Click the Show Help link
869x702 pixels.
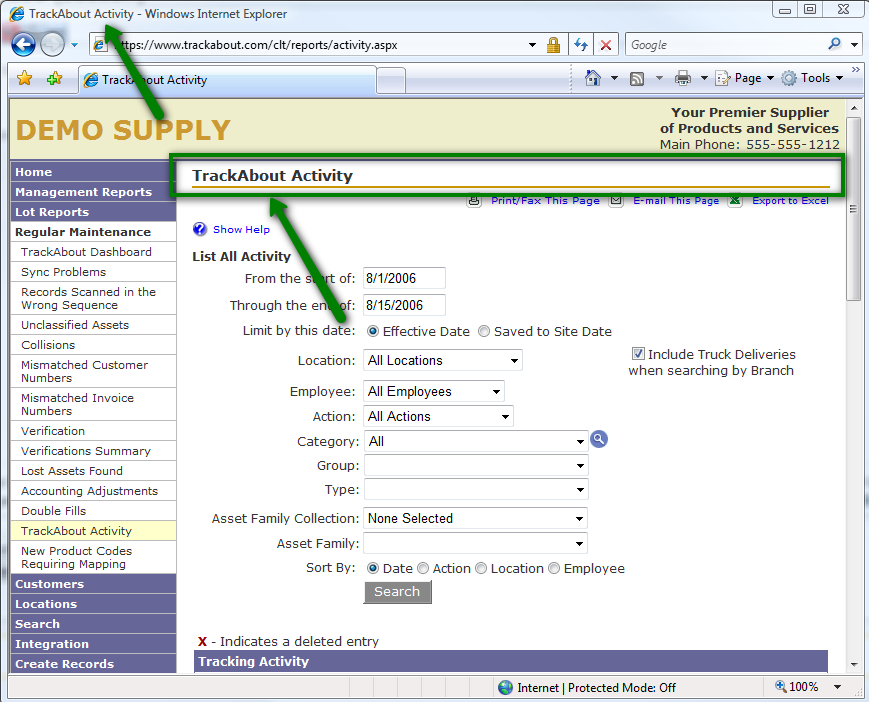241,229
